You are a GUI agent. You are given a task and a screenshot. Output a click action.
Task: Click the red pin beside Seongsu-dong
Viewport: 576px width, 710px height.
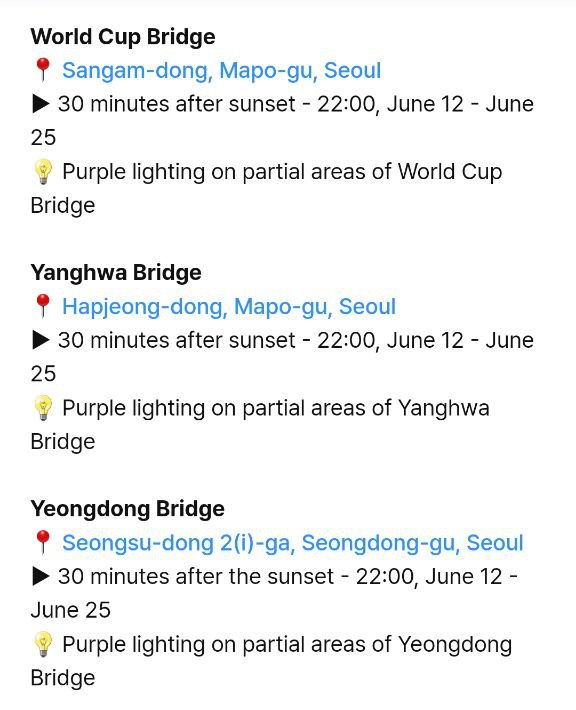pos(43,542)
